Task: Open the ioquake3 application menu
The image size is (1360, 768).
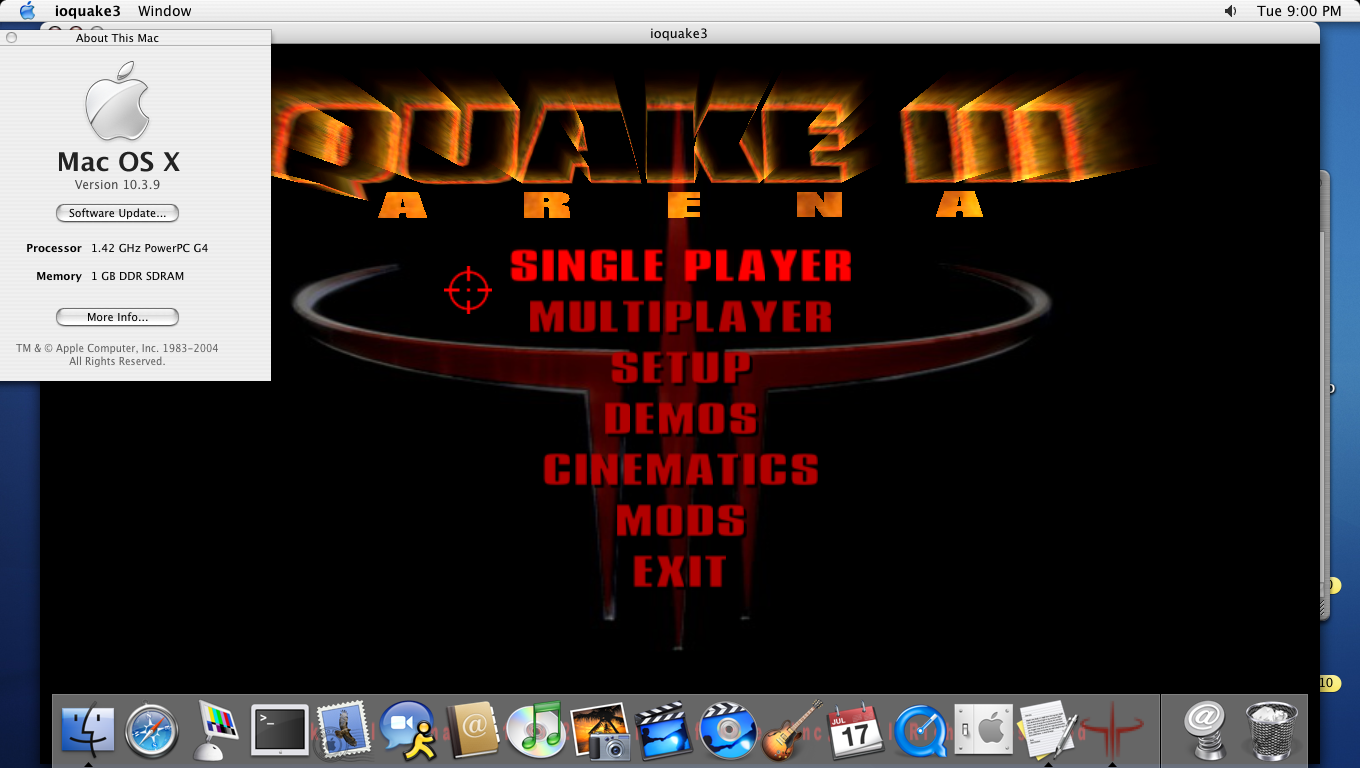Action: pos(87,11)
